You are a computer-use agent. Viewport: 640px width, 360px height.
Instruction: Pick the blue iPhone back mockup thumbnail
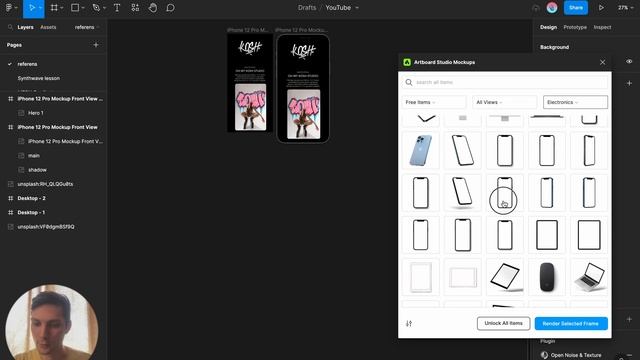421,151
